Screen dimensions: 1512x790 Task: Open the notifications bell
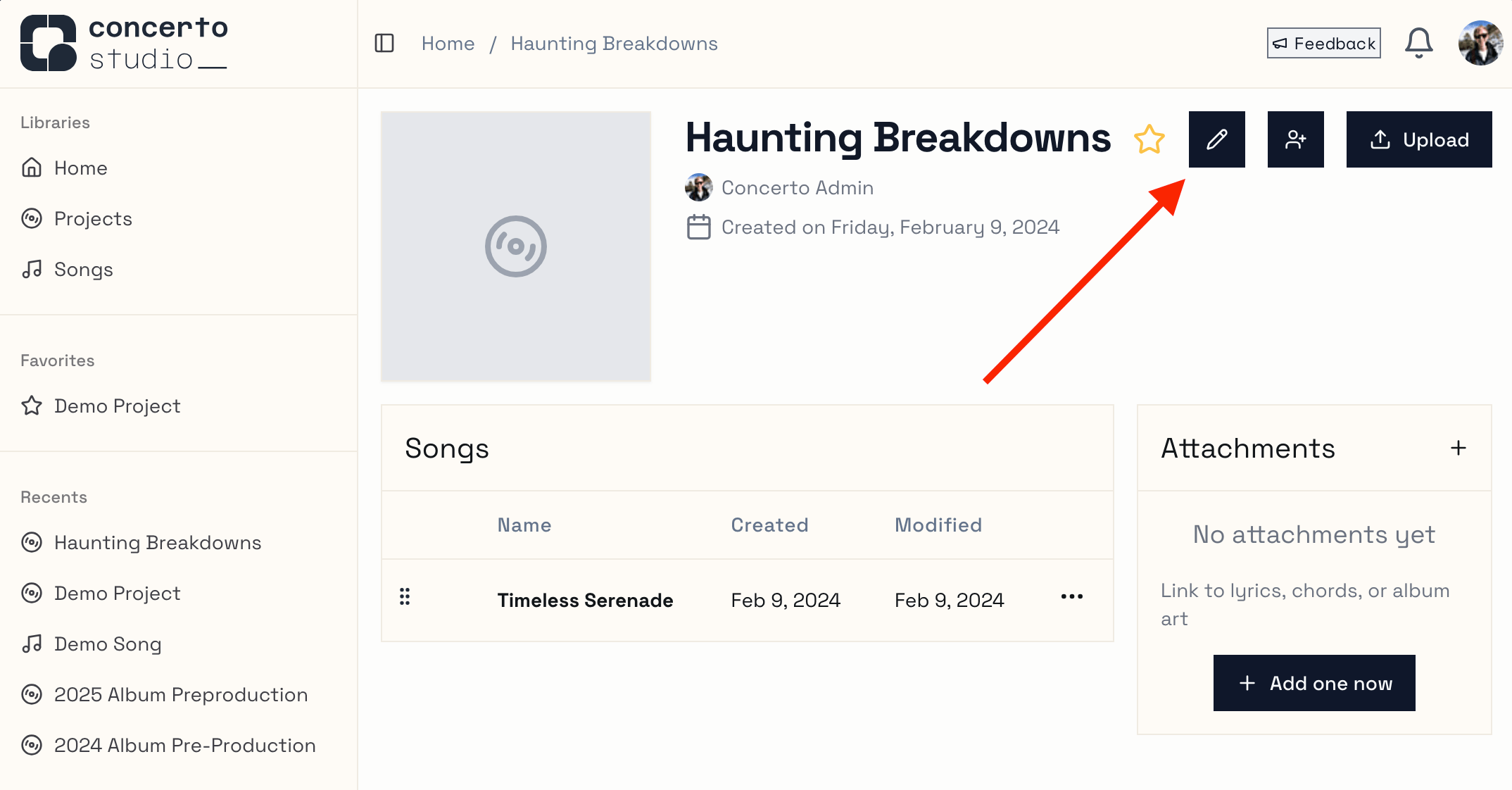click(1419, 44)
